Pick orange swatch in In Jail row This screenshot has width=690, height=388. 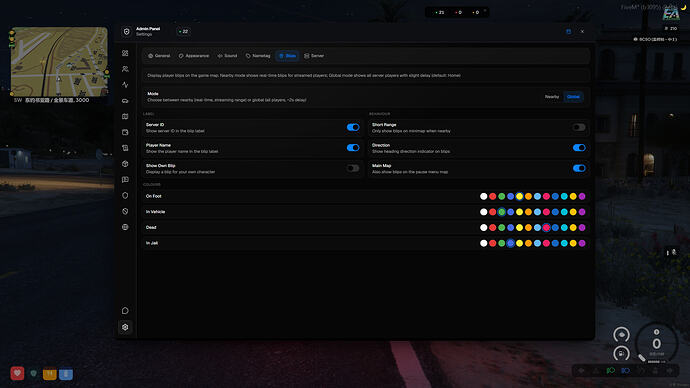tap(528, 243)
